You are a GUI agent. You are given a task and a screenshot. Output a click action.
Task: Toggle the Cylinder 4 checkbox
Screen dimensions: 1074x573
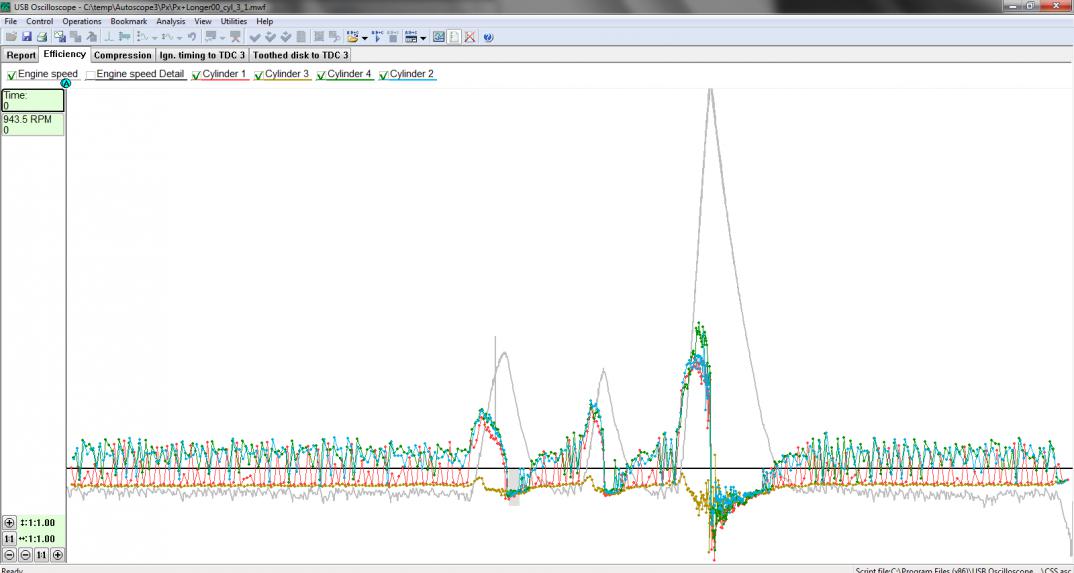(322, 75)
